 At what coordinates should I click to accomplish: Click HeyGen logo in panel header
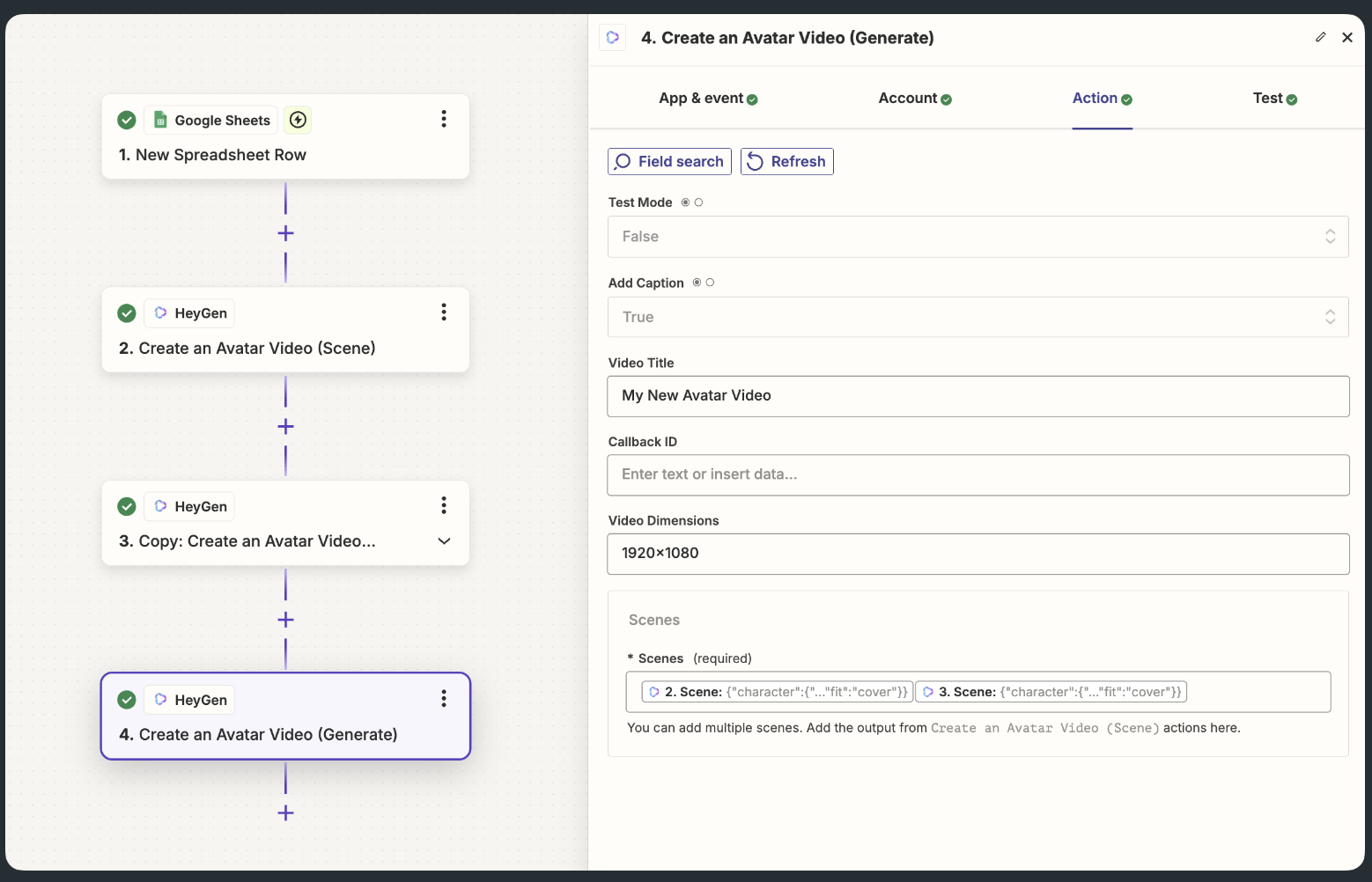coord(613,38)
